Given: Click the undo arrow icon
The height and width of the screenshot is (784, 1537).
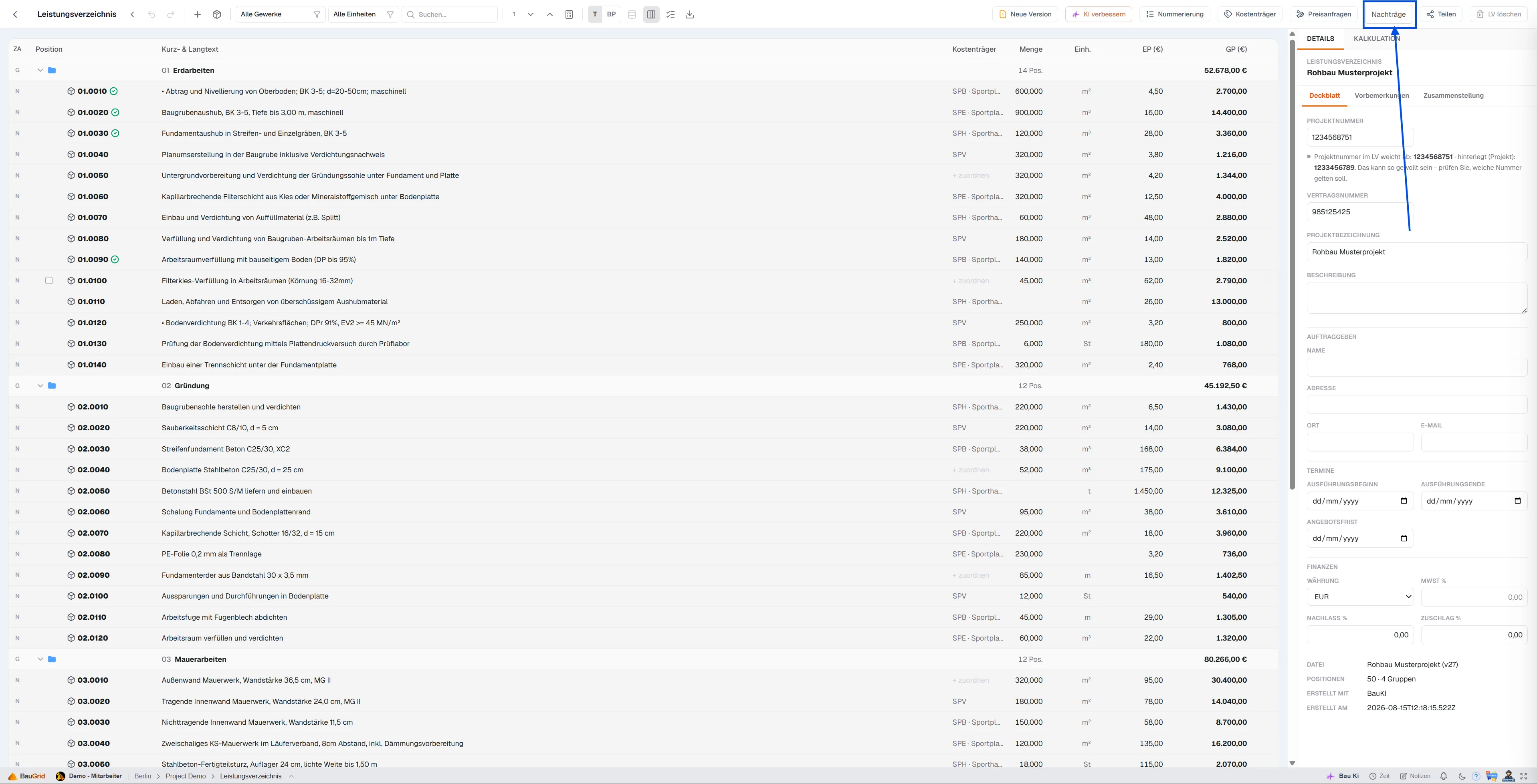Looking at the screenshot, I should (x=151, y=14).
